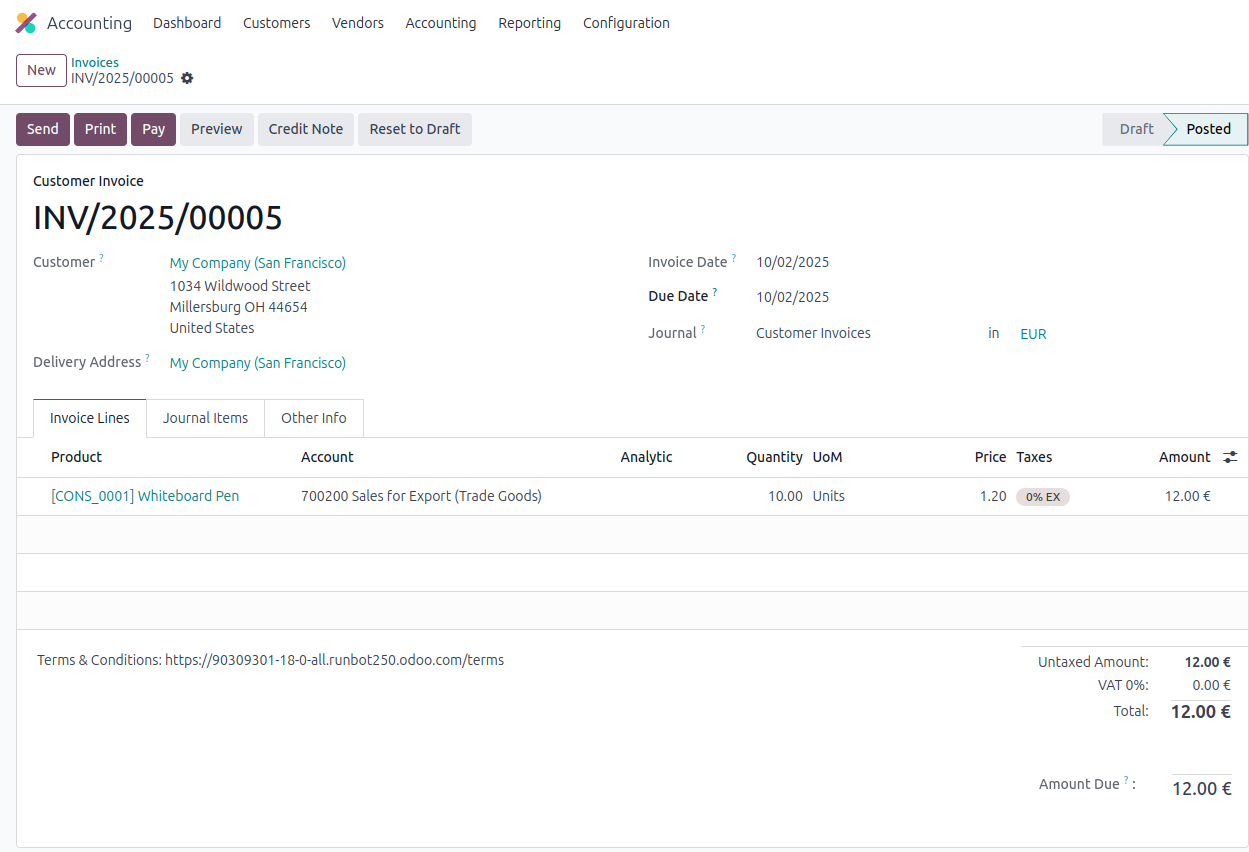Click the New button

click(42, 70)
